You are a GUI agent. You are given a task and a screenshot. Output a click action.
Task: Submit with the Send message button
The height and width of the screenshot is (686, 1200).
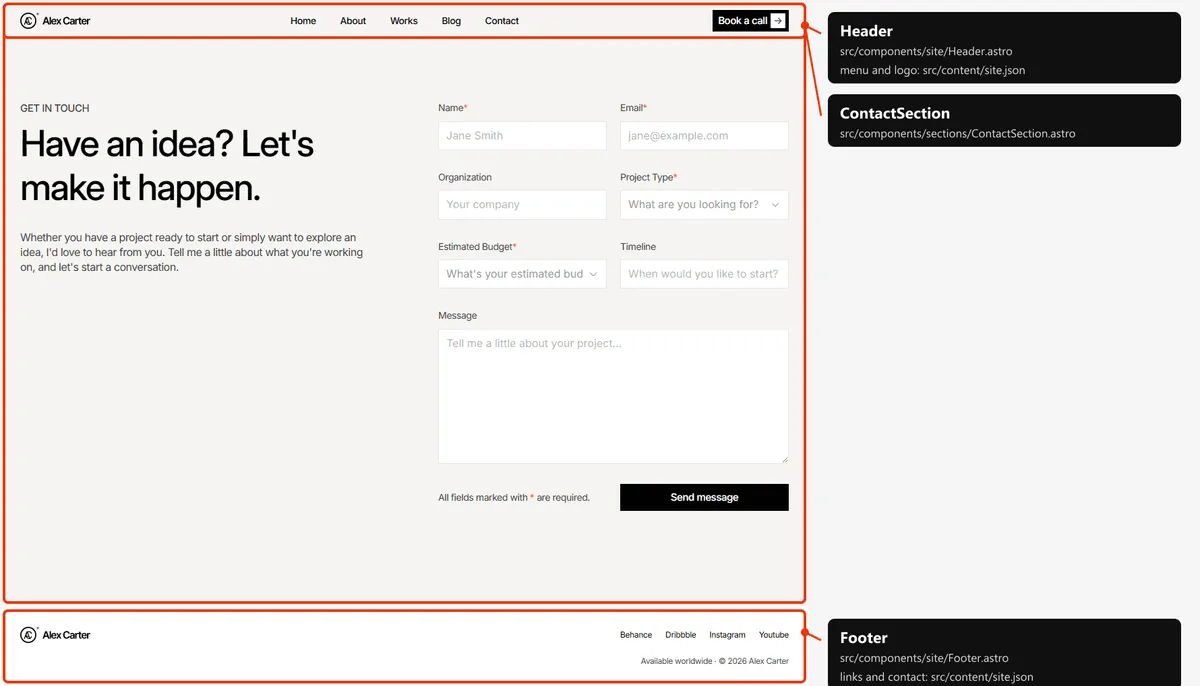point(704,497)
